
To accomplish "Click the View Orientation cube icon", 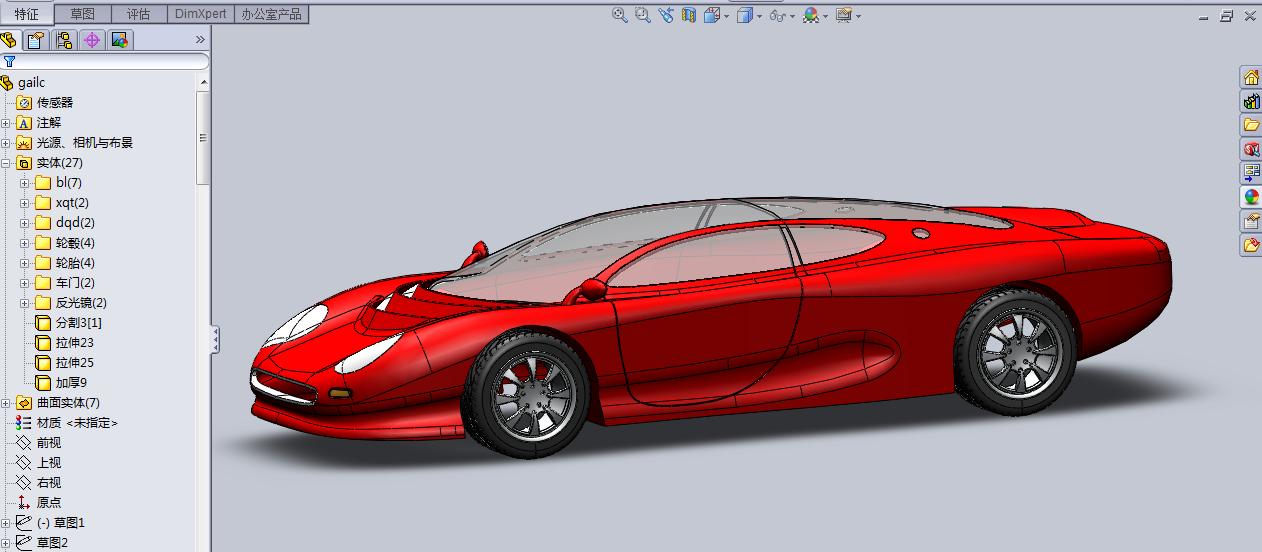I will pos(711,15).
